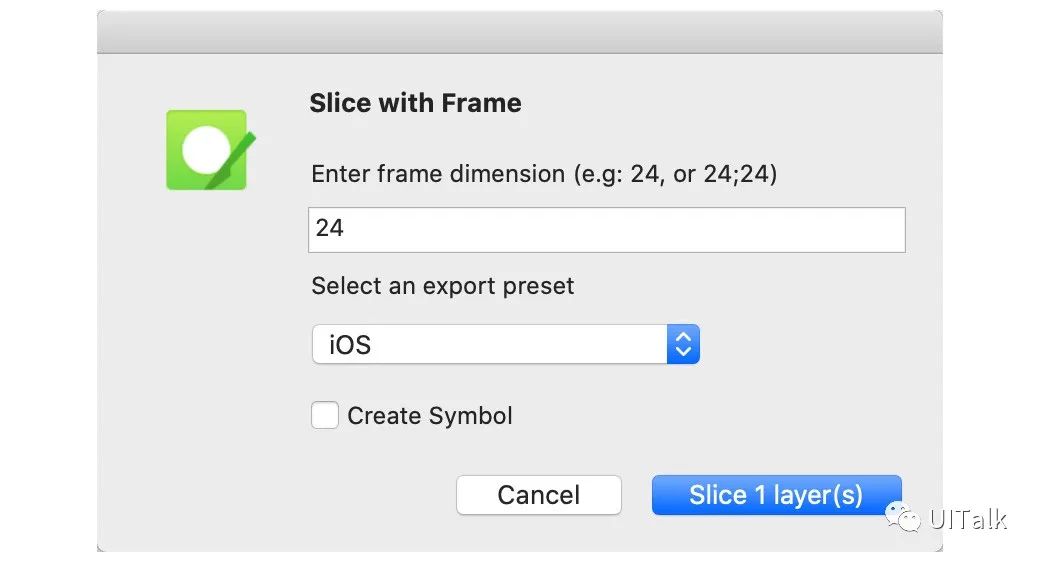
Task: Click the dialog's gray title bar
Action: pyautogui.click(x=520, y=32)
